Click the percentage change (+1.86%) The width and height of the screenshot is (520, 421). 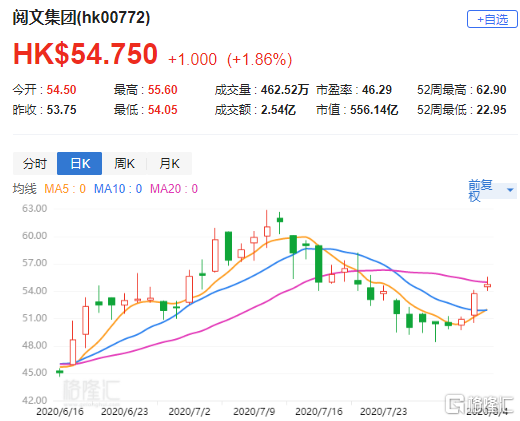259,59
